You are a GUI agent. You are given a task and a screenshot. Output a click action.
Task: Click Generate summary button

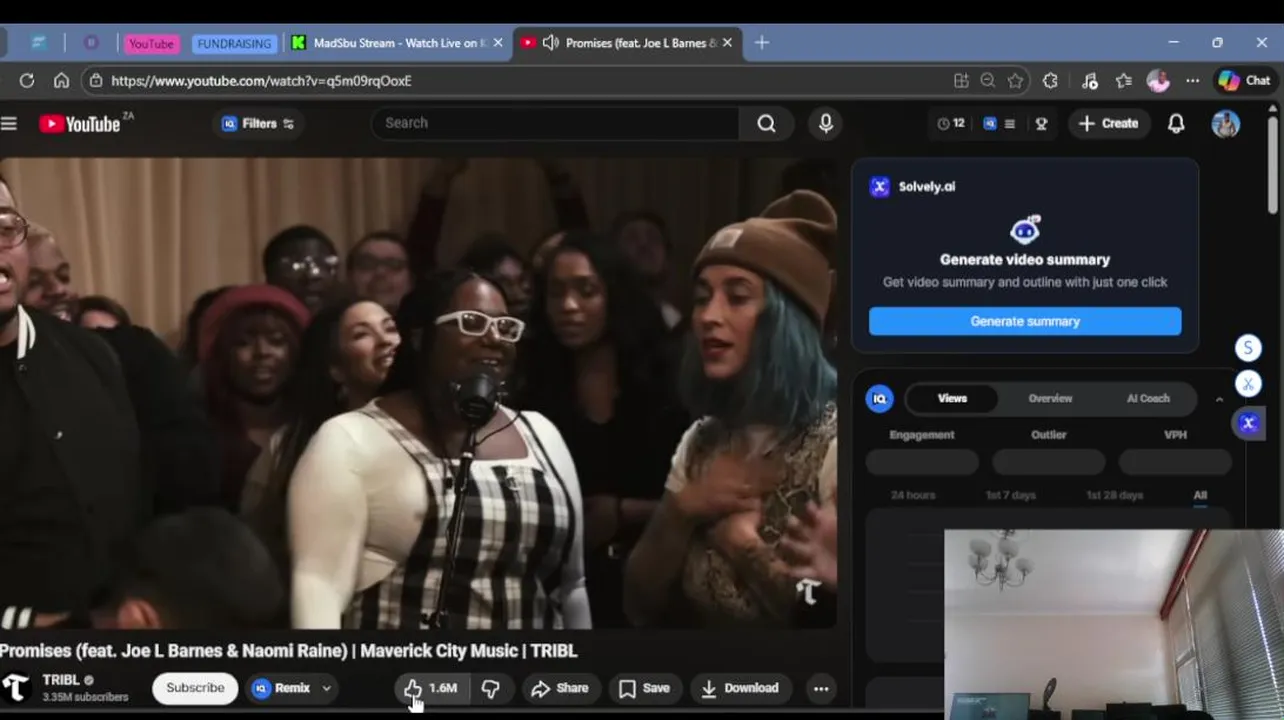[1025, 321]
